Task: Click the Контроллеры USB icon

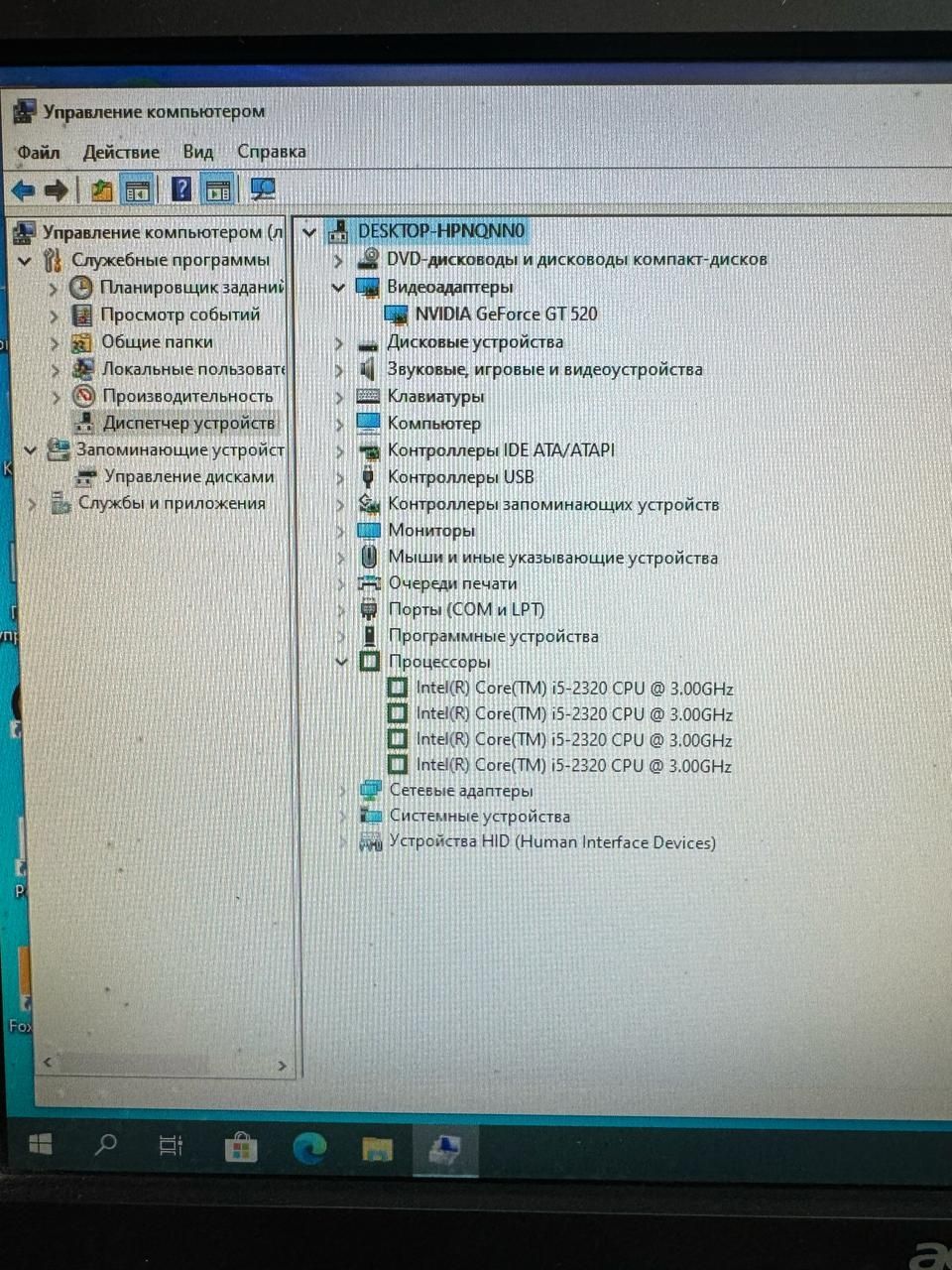Action: [x=368, y=477]
